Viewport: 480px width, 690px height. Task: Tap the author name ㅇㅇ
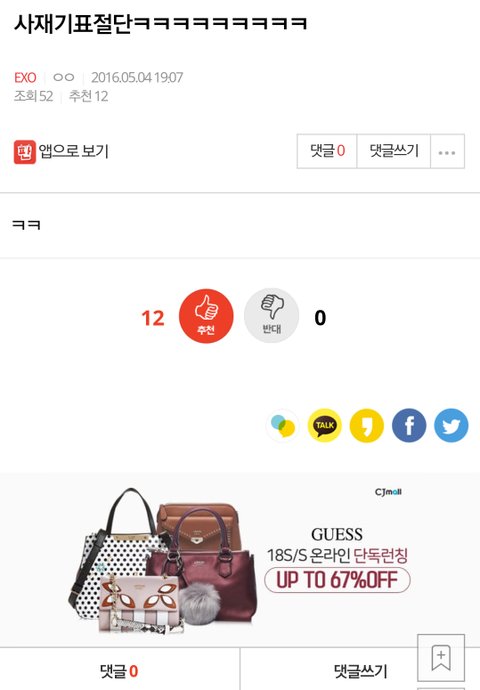(64, 77)
